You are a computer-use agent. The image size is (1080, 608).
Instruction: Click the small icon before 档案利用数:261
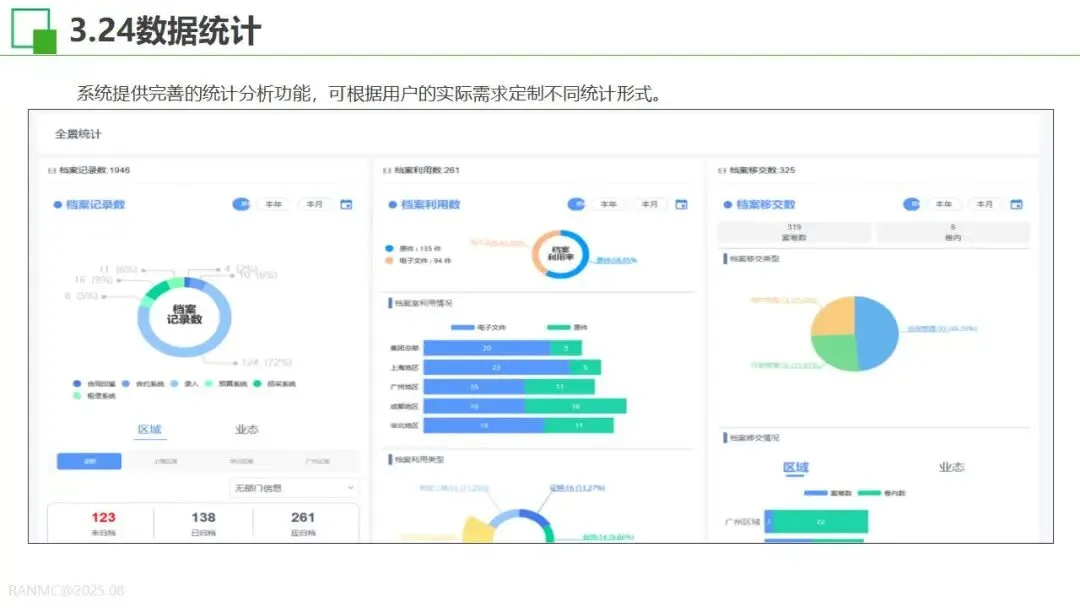pos(386,171)
